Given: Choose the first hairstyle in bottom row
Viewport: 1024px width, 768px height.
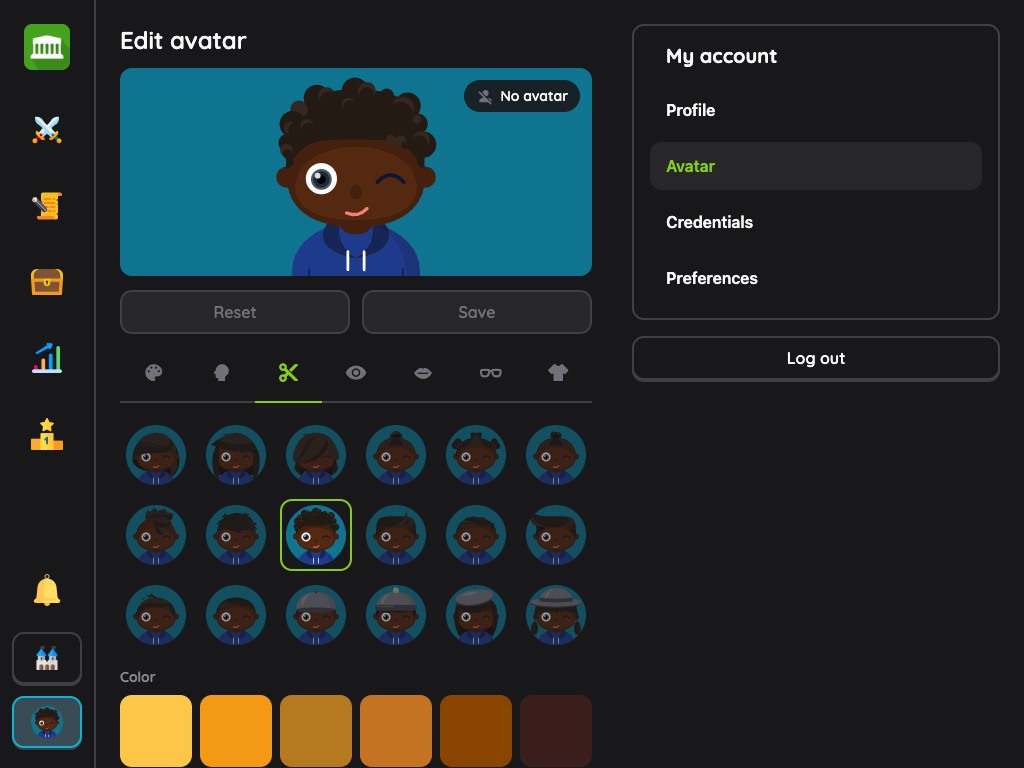Looking at the screenshot, I should pos(156,615).
